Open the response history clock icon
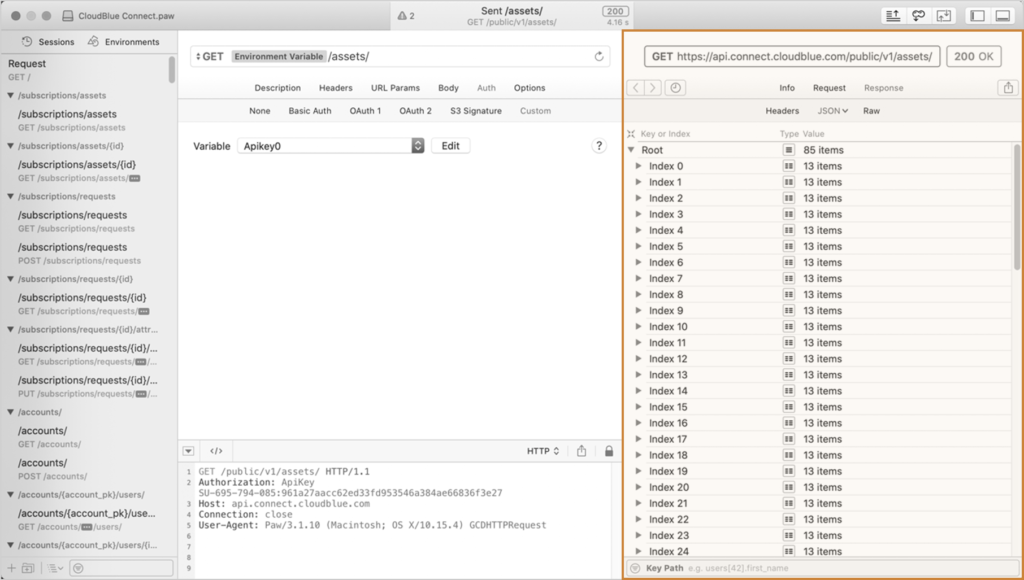1024x580 pixels. coord(675,88)
